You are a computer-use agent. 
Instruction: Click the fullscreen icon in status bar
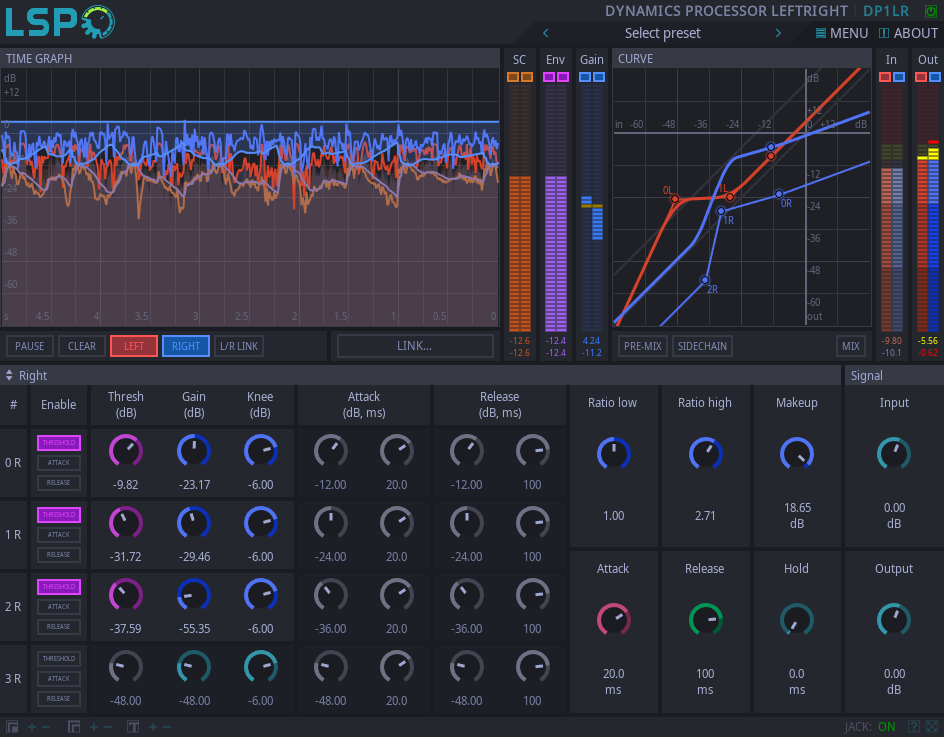pyautogui.click(x=932, y=727)
